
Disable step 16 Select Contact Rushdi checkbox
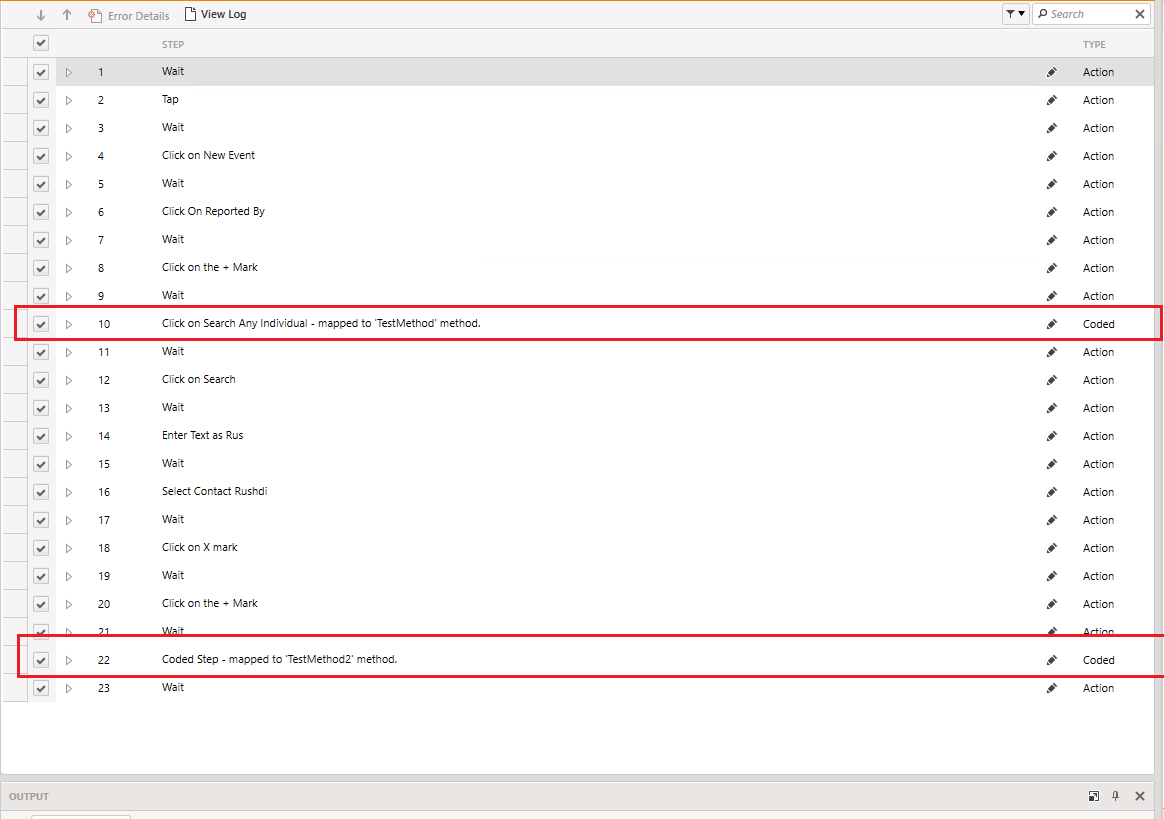[41, 492]
